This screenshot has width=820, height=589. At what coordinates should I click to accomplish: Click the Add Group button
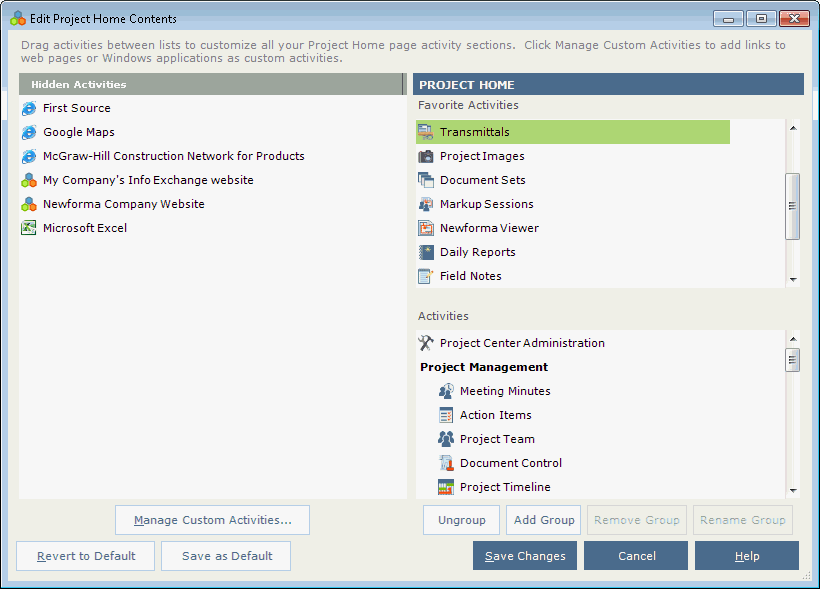tap(543, 520)
